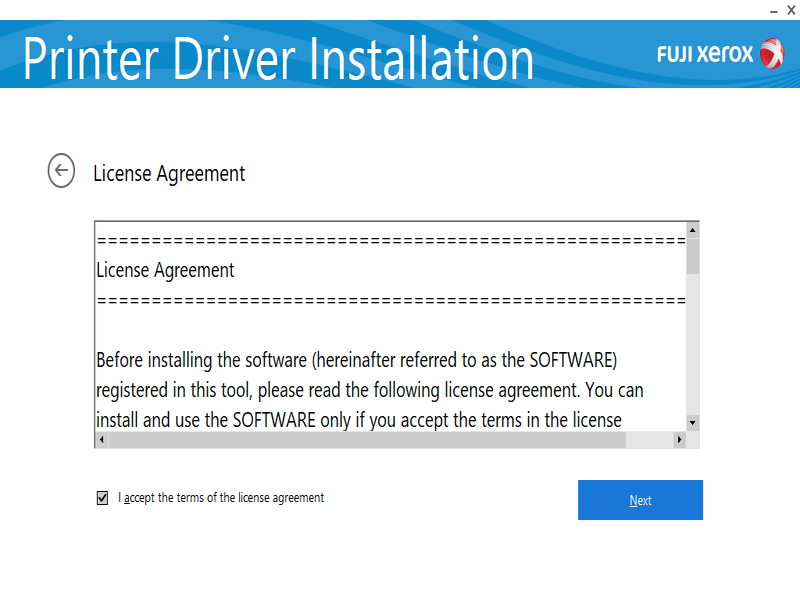Click the 'I accept the terms' label text
This screenshot has width=800, height=600.
221,498
